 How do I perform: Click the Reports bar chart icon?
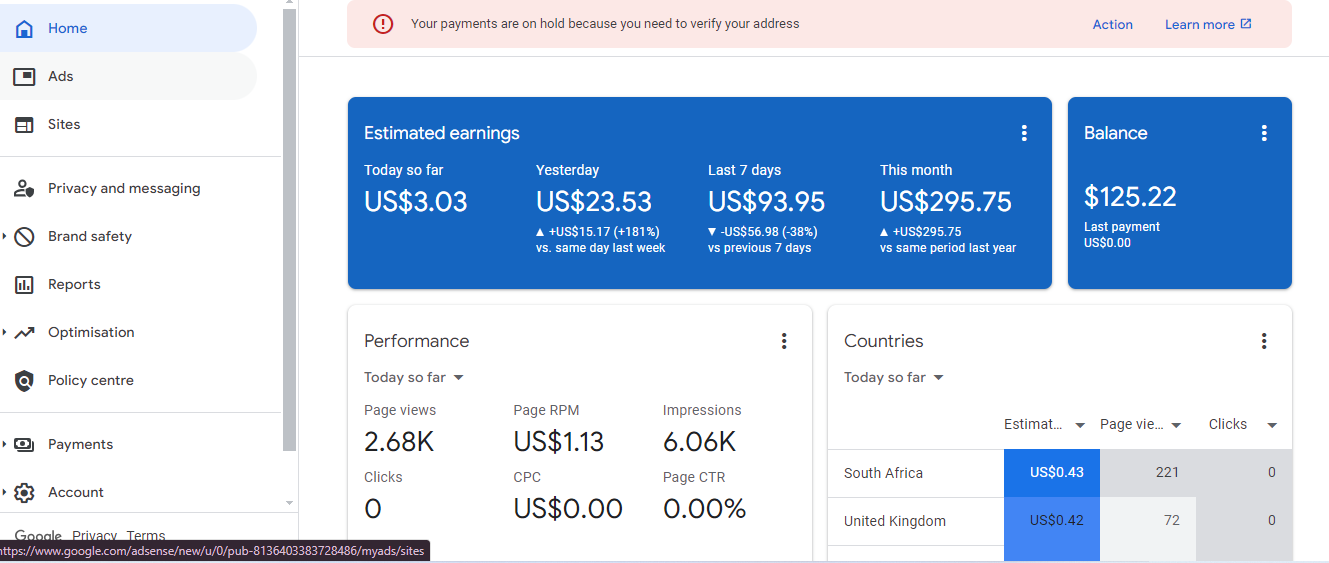tap(24, 284)
